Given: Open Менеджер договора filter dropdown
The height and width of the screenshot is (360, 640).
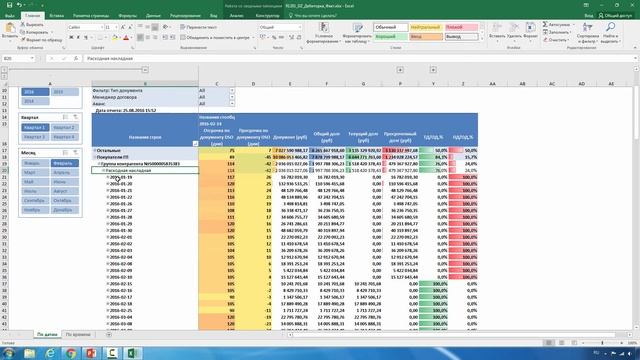Looking at the screenshot, I should coord(232,97).
